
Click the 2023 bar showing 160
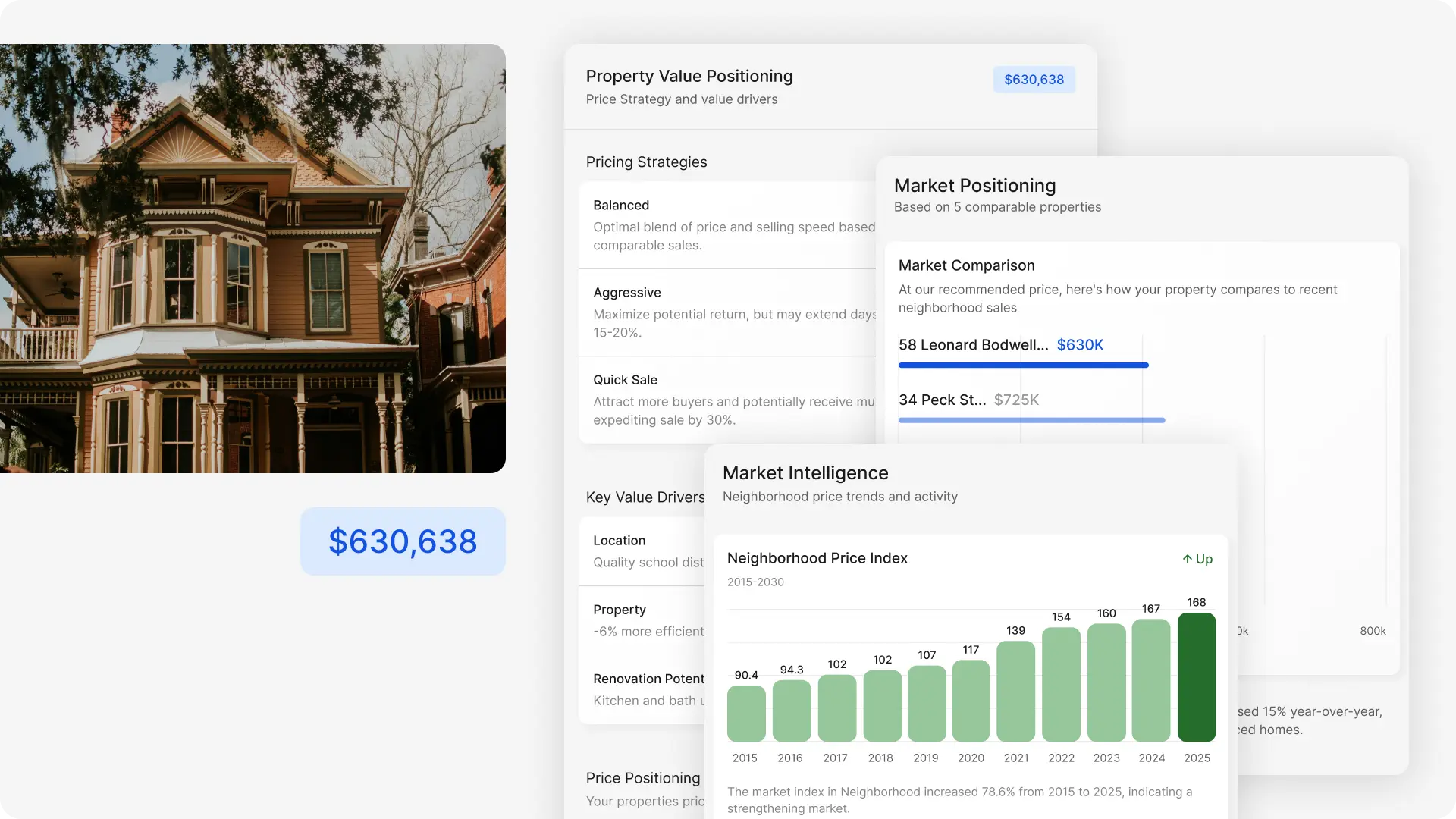[x=1106, y=682]
